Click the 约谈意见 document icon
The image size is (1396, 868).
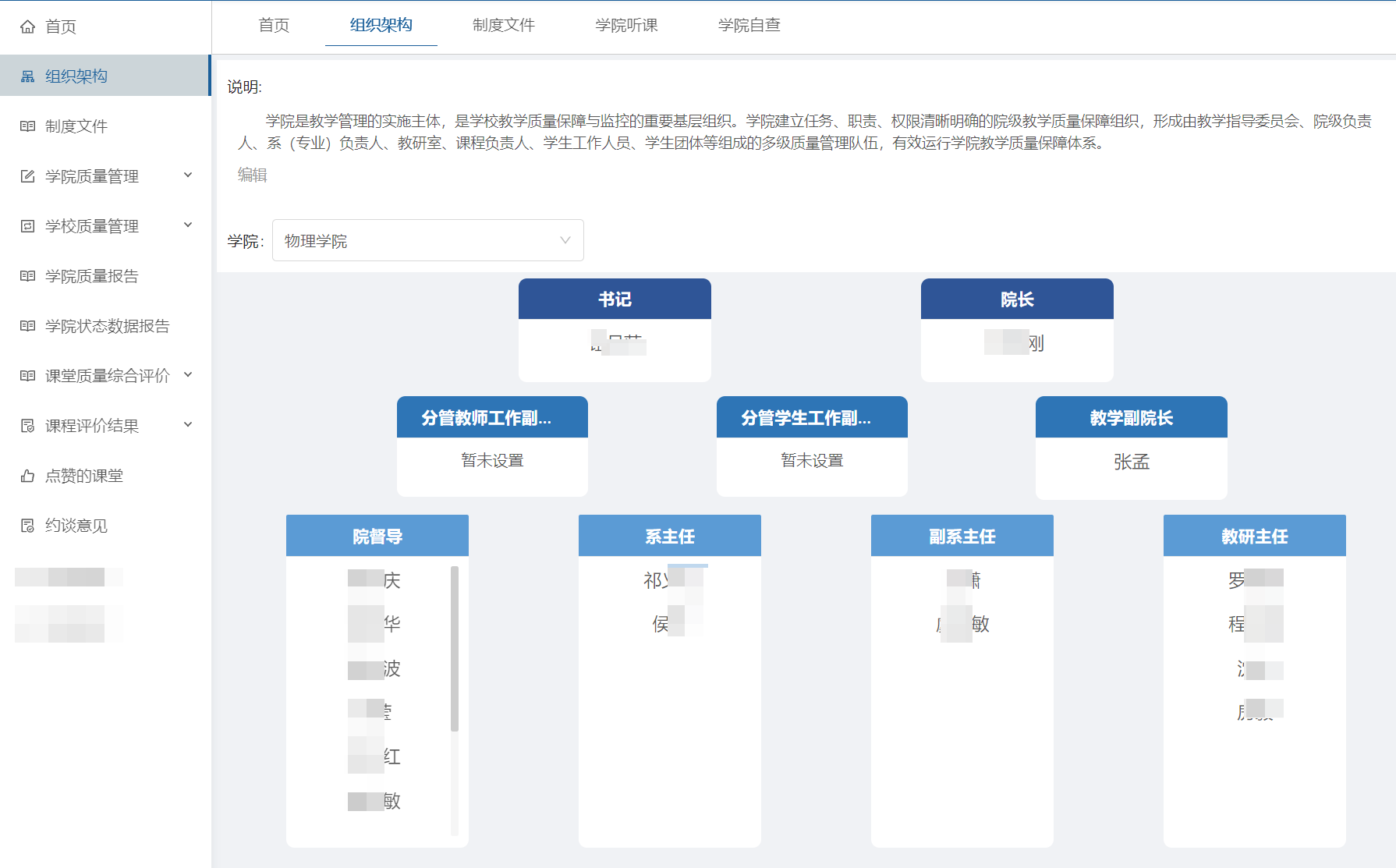tap(27, 526)
